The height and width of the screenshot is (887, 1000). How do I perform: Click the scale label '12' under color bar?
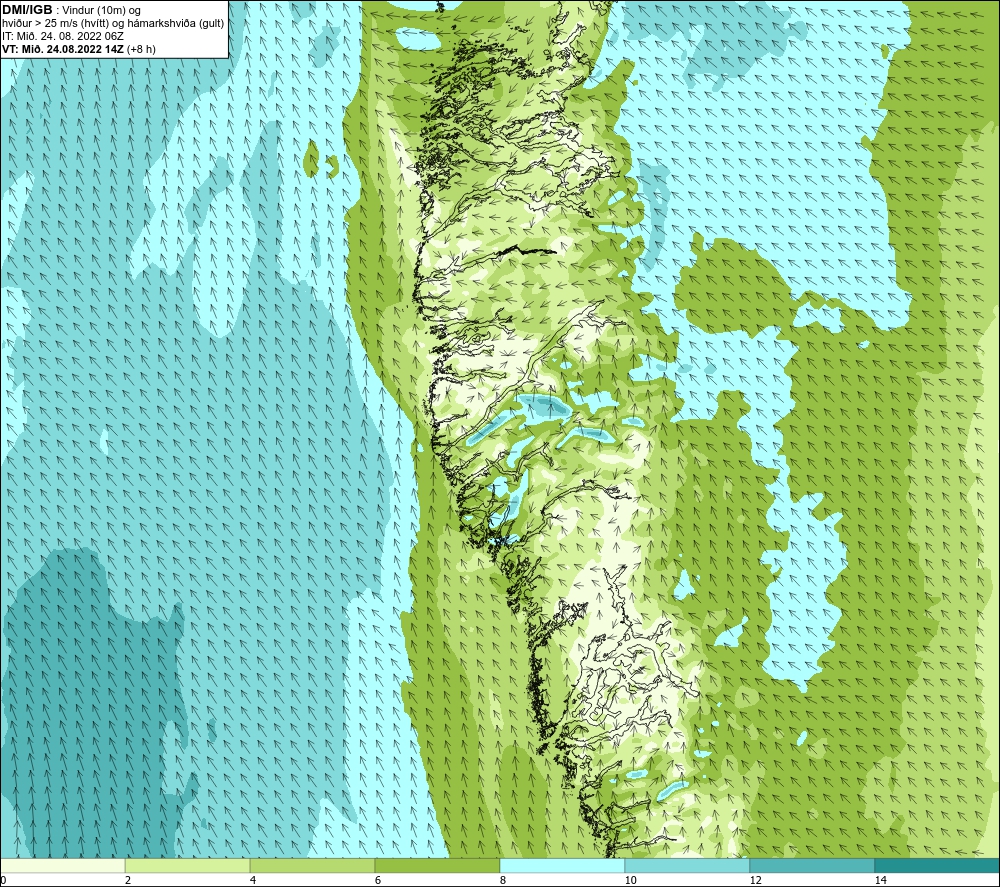click(x=756, y=881)
